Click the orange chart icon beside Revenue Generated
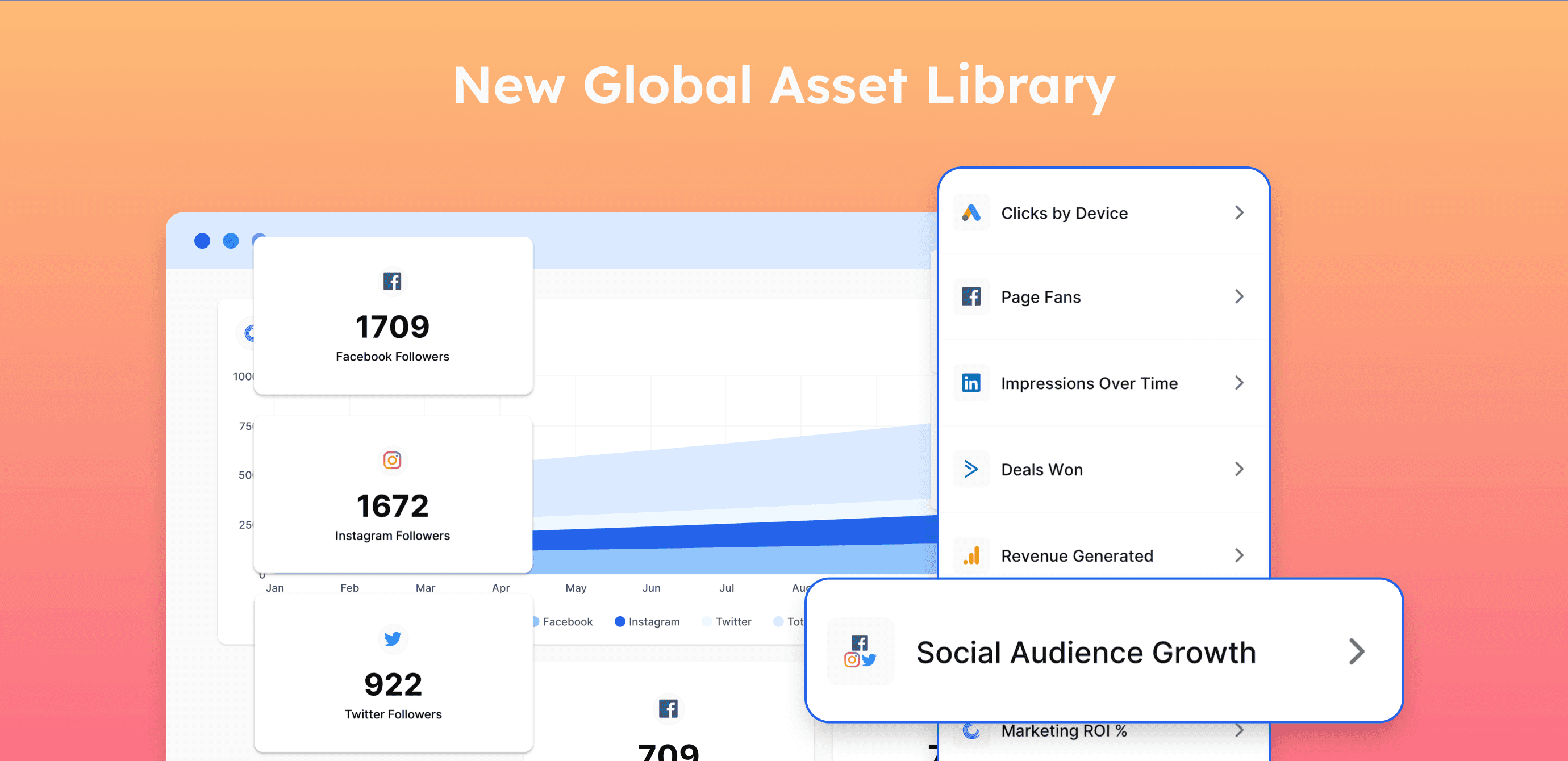 point(971,555)
